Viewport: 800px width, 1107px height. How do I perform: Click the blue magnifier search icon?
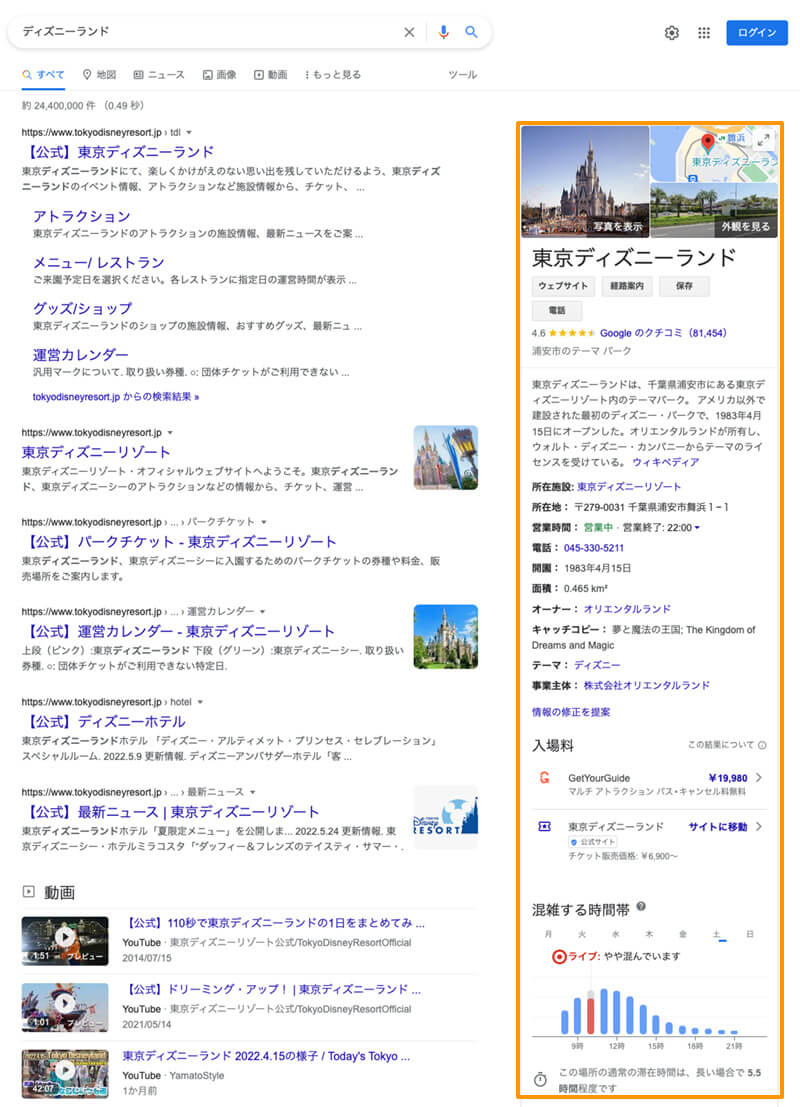pos(471,32)
